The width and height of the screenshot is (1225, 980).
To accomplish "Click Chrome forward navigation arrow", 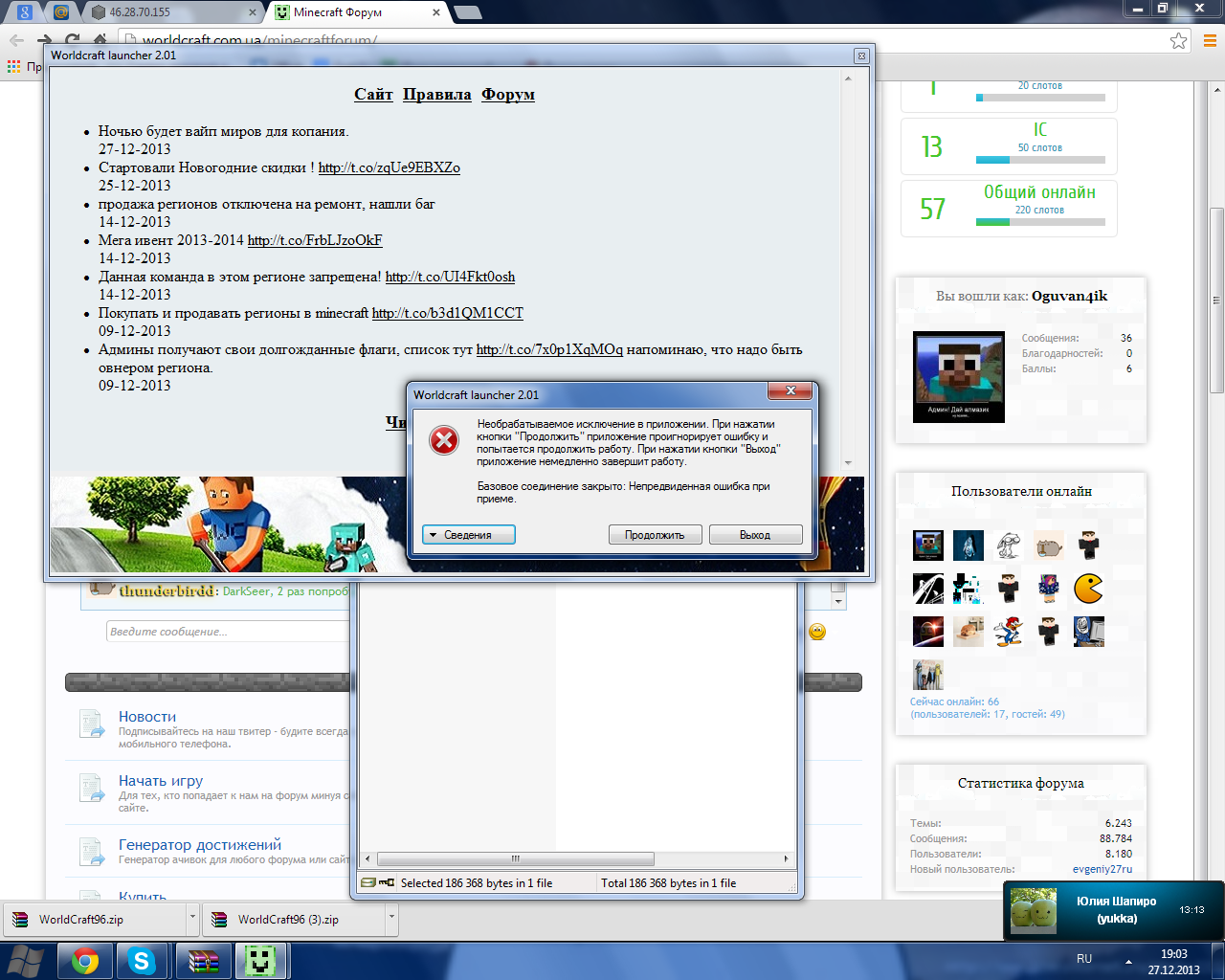I will click(x=44, y=40).
